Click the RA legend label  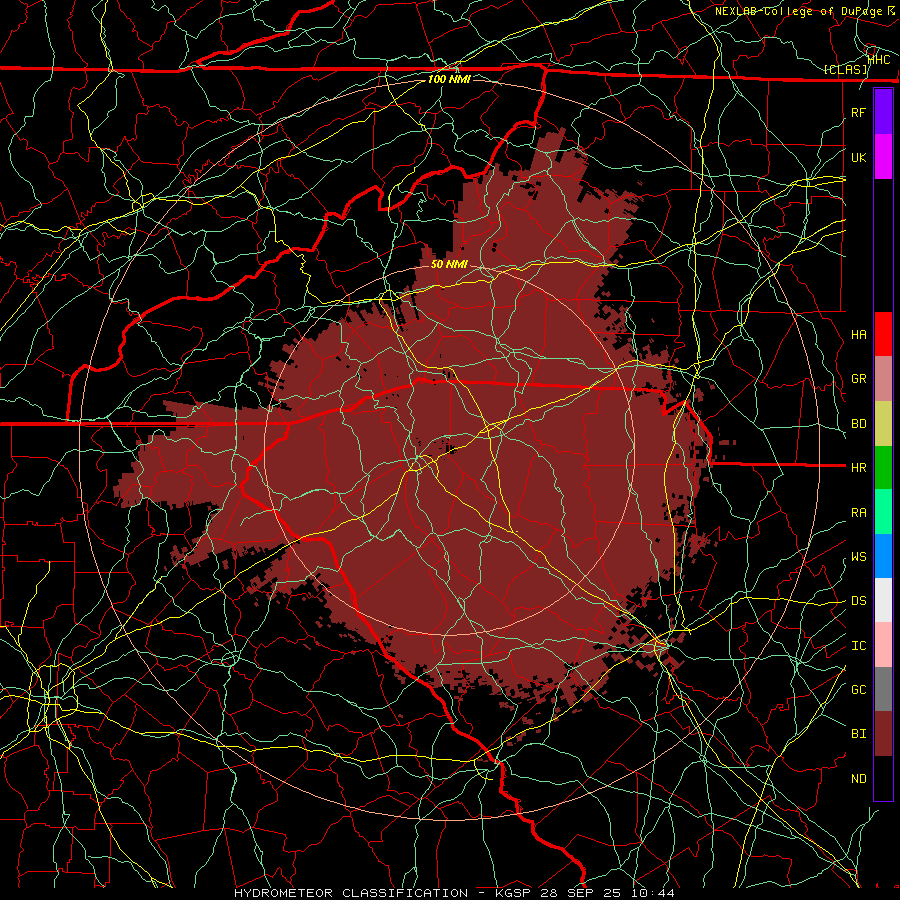(x=858, y=512)
